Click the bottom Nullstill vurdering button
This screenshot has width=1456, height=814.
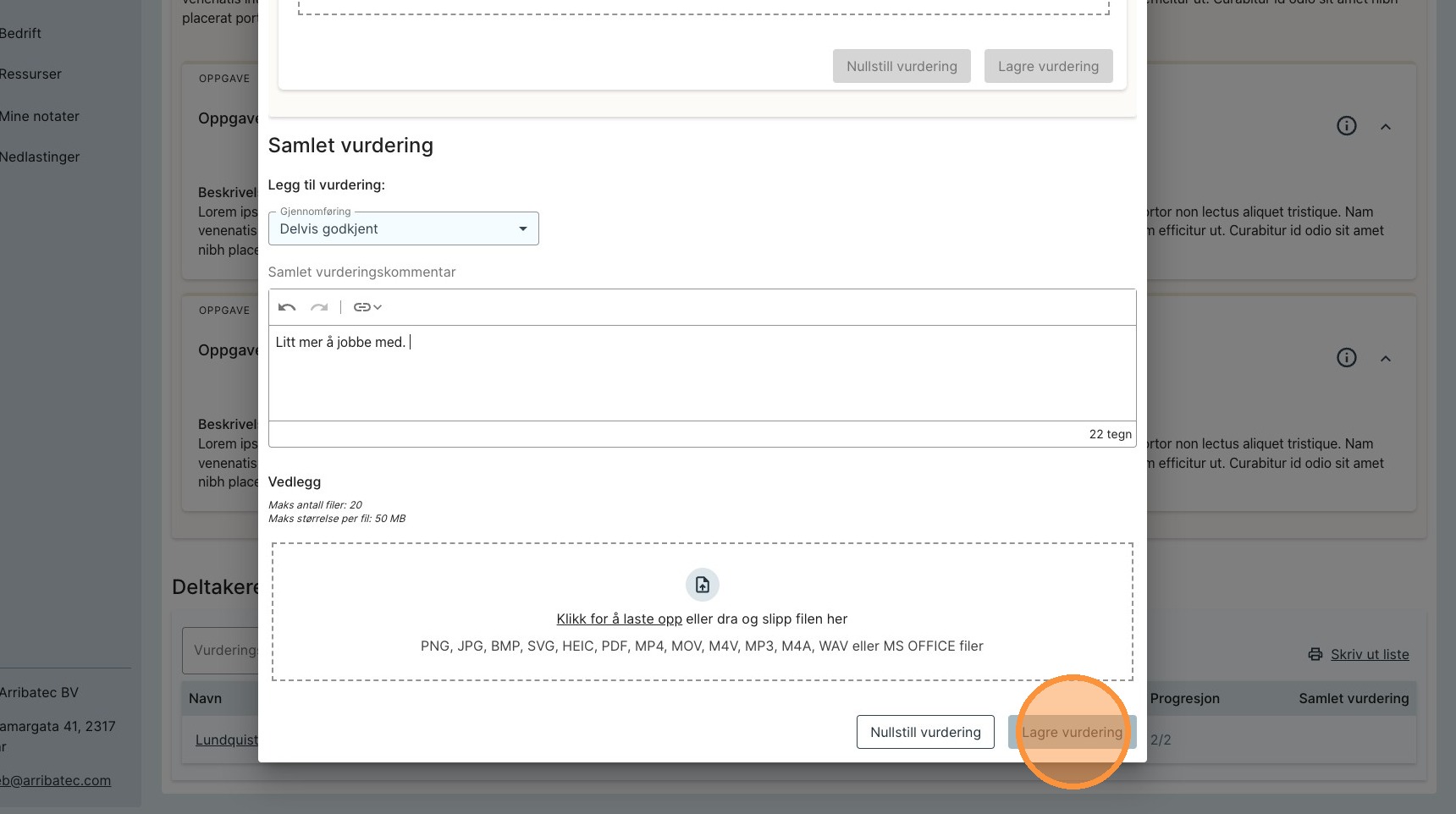[925, 732]
